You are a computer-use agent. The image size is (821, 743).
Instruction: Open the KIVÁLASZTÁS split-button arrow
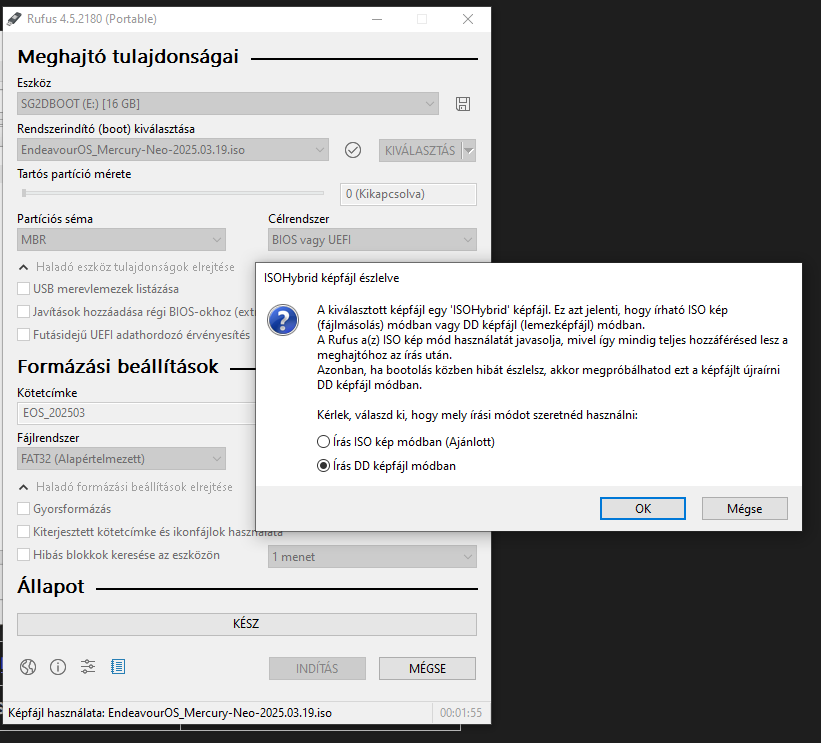point(469,151)
